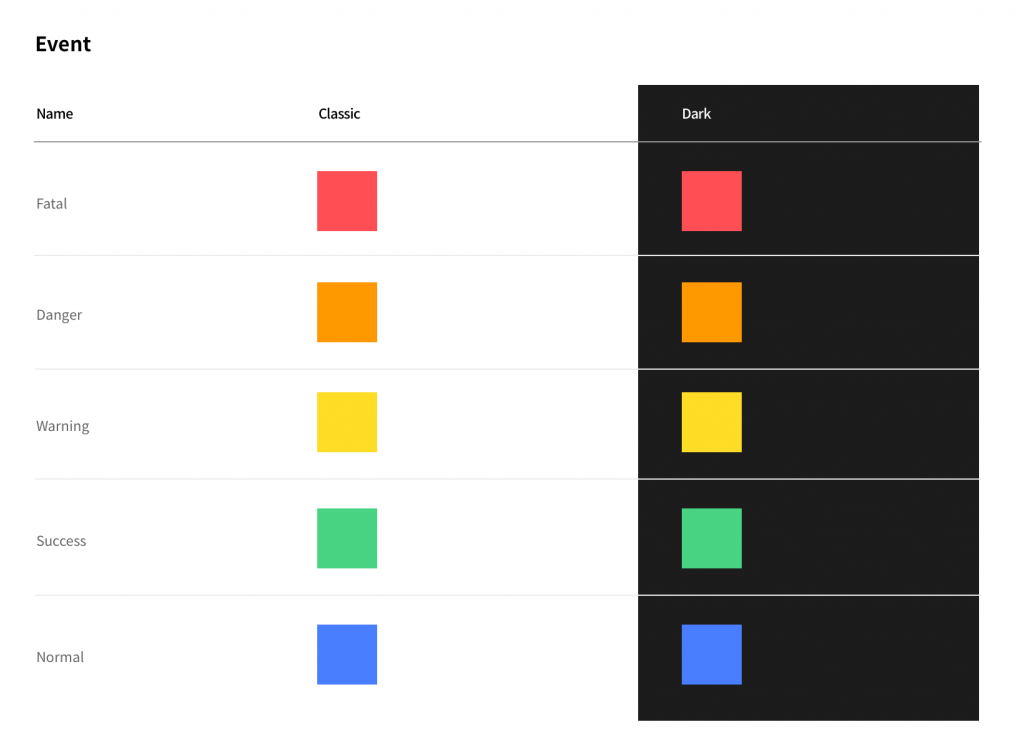Click the Fatal red swatch under Classic

347,201
